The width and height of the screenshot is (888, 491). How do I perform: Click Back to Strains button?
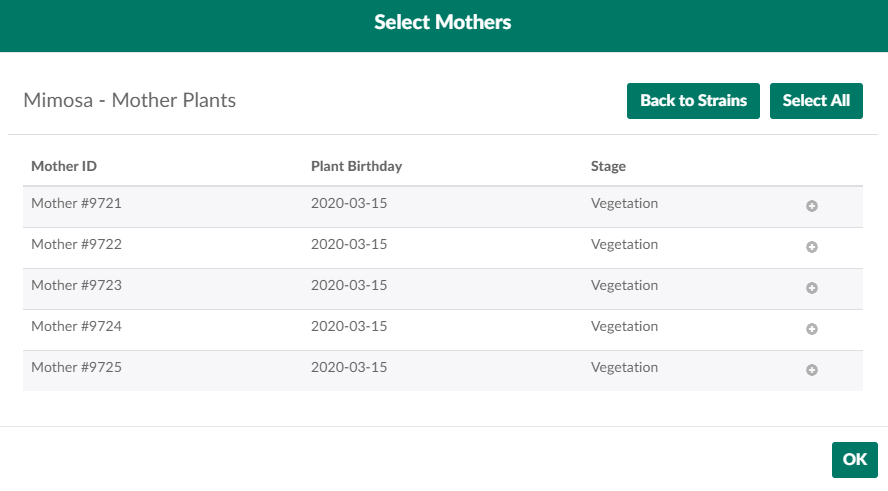tap(693, 101)
